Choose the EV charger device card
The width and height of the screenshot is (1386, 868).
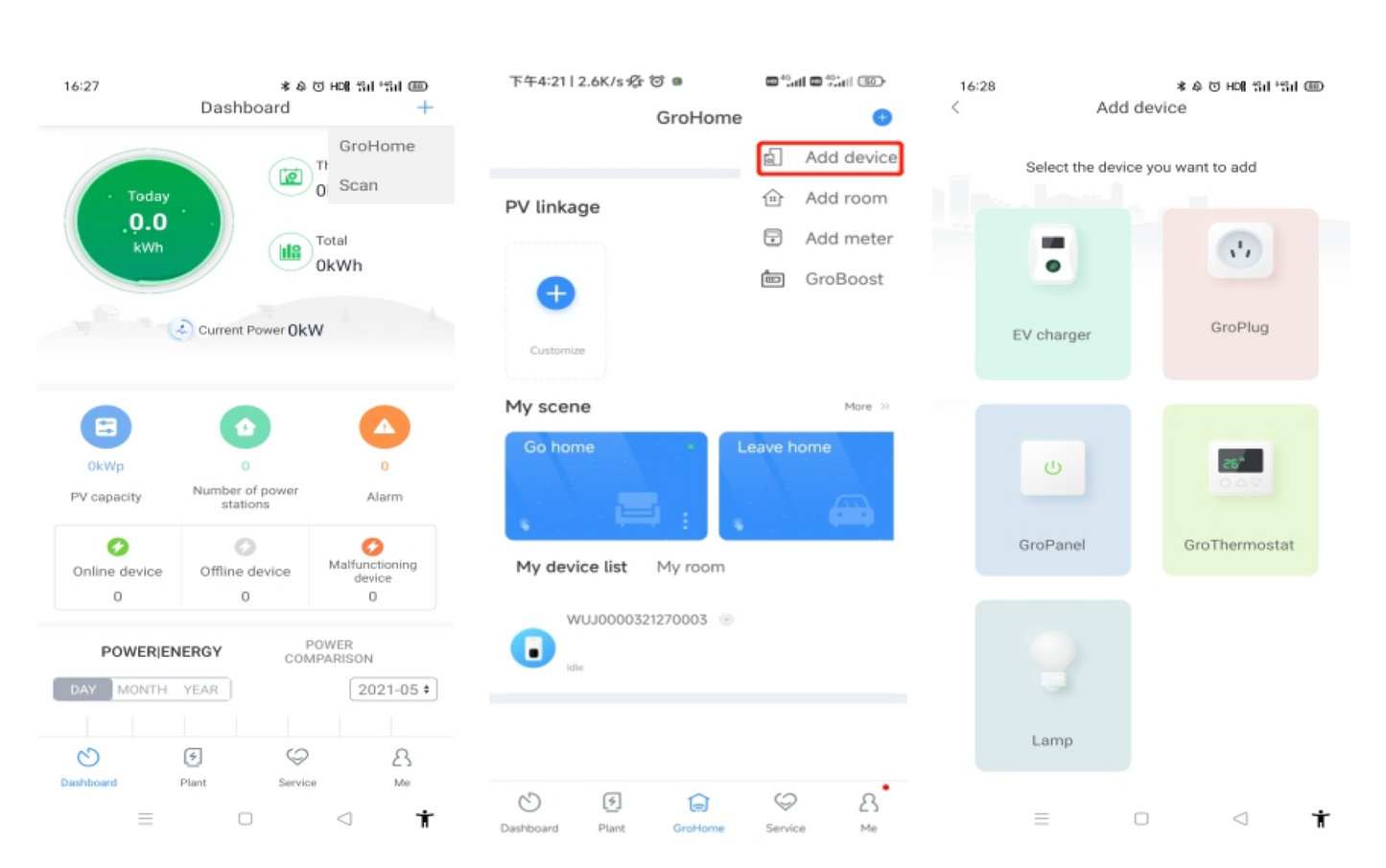tap(1053, 294)
